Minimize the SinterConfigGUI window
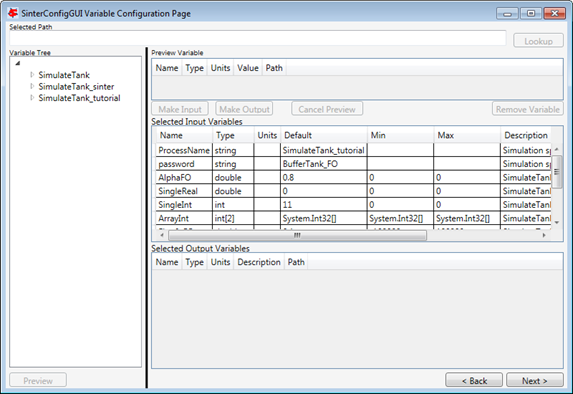 tap(507, 14)
